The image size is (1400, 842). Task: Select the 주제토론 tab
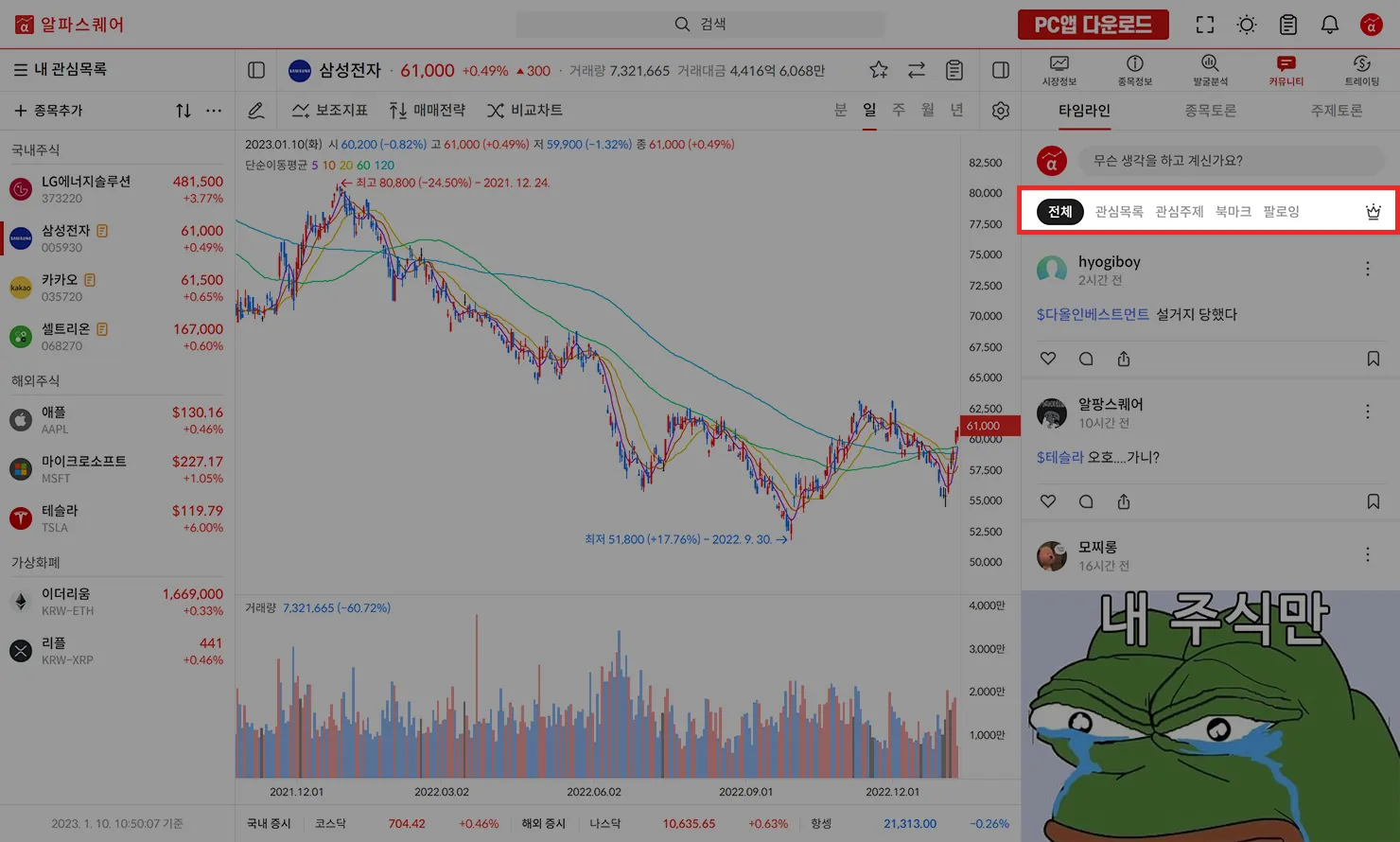[x=1337, y=111]
